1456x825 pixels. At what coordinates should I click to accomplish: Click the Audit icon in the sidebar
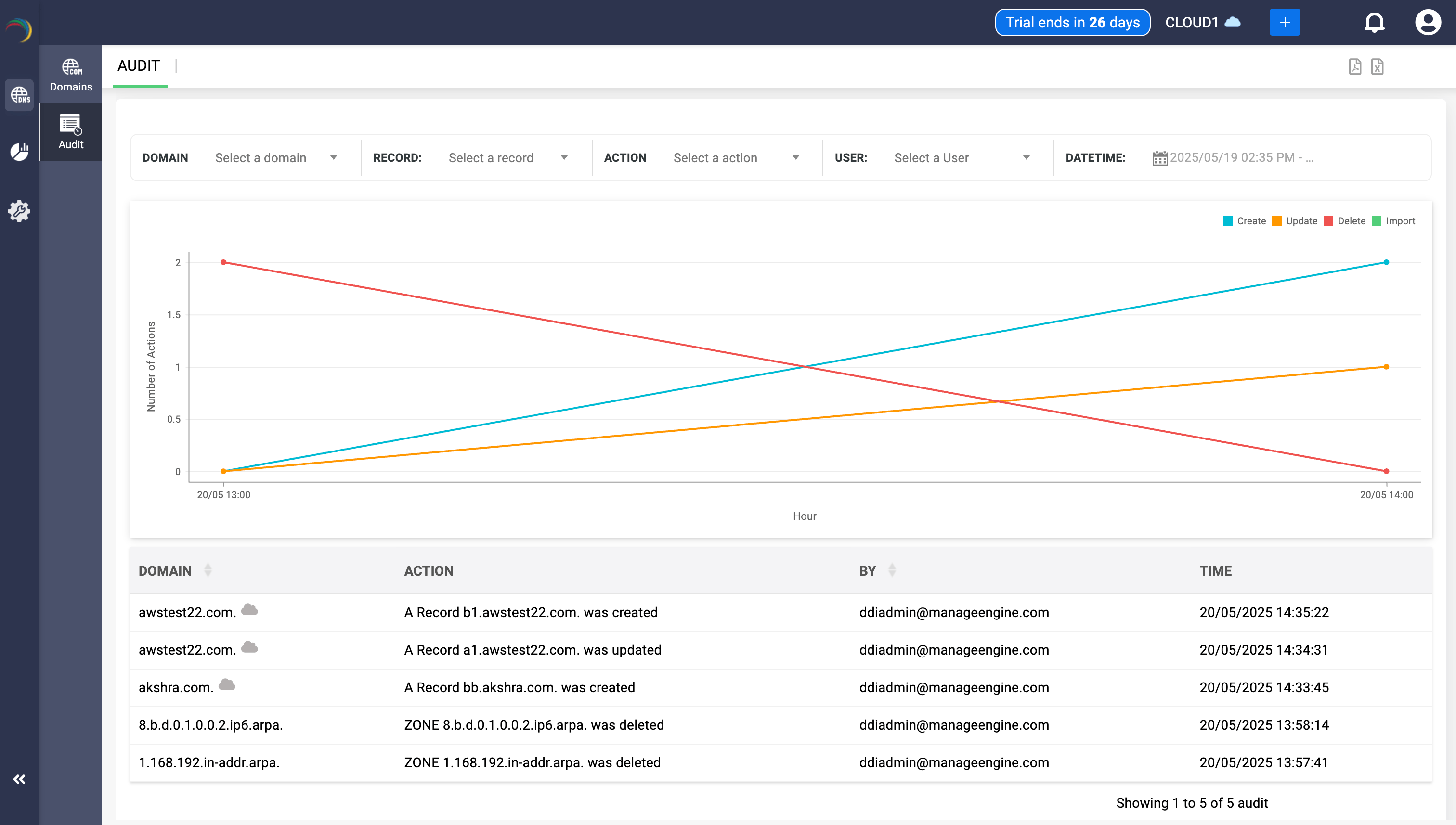tap(70, 131)
